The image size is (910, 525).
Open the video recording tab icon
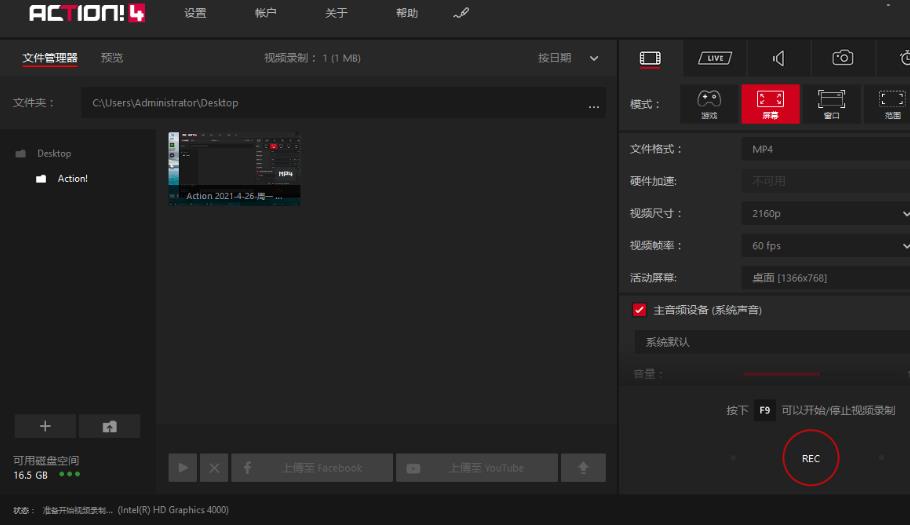point(650,58)
